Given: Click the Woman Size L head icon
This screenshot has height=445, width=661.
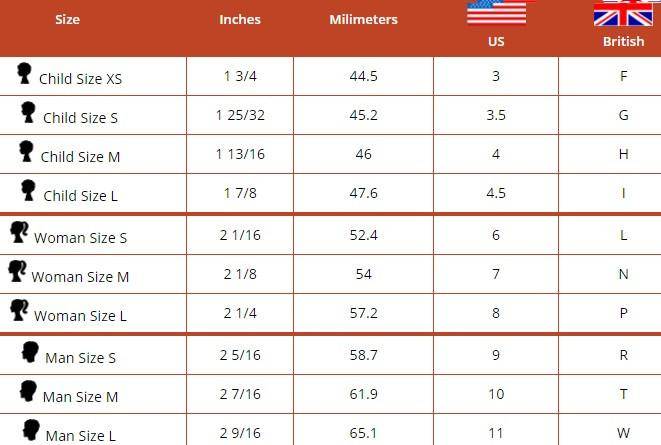Looking at the screenshot, I should pyautogui.click(x=20, y=310).
